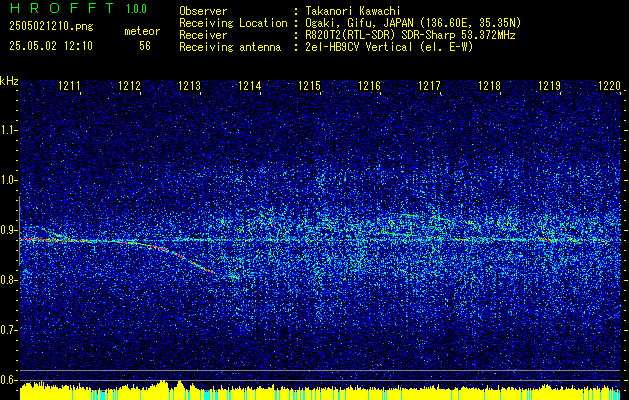Click the 1220 time marker
The height and width of the screenshot is (400, 629).
pyautogui.click(x=610, y=86)
